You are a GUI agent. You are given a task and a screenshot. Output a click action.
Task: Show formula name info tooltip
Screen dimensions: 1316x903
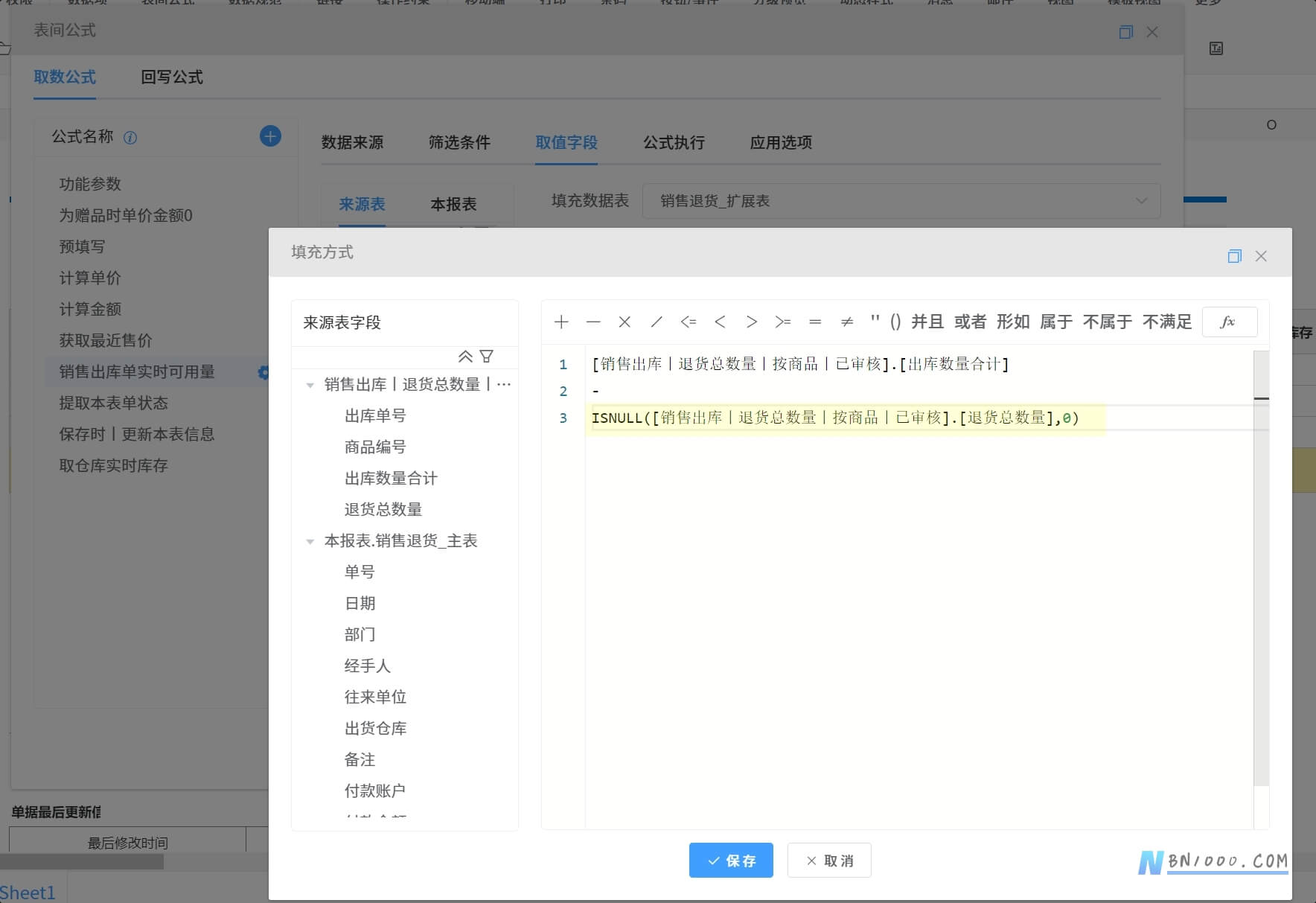click(130, 138)
